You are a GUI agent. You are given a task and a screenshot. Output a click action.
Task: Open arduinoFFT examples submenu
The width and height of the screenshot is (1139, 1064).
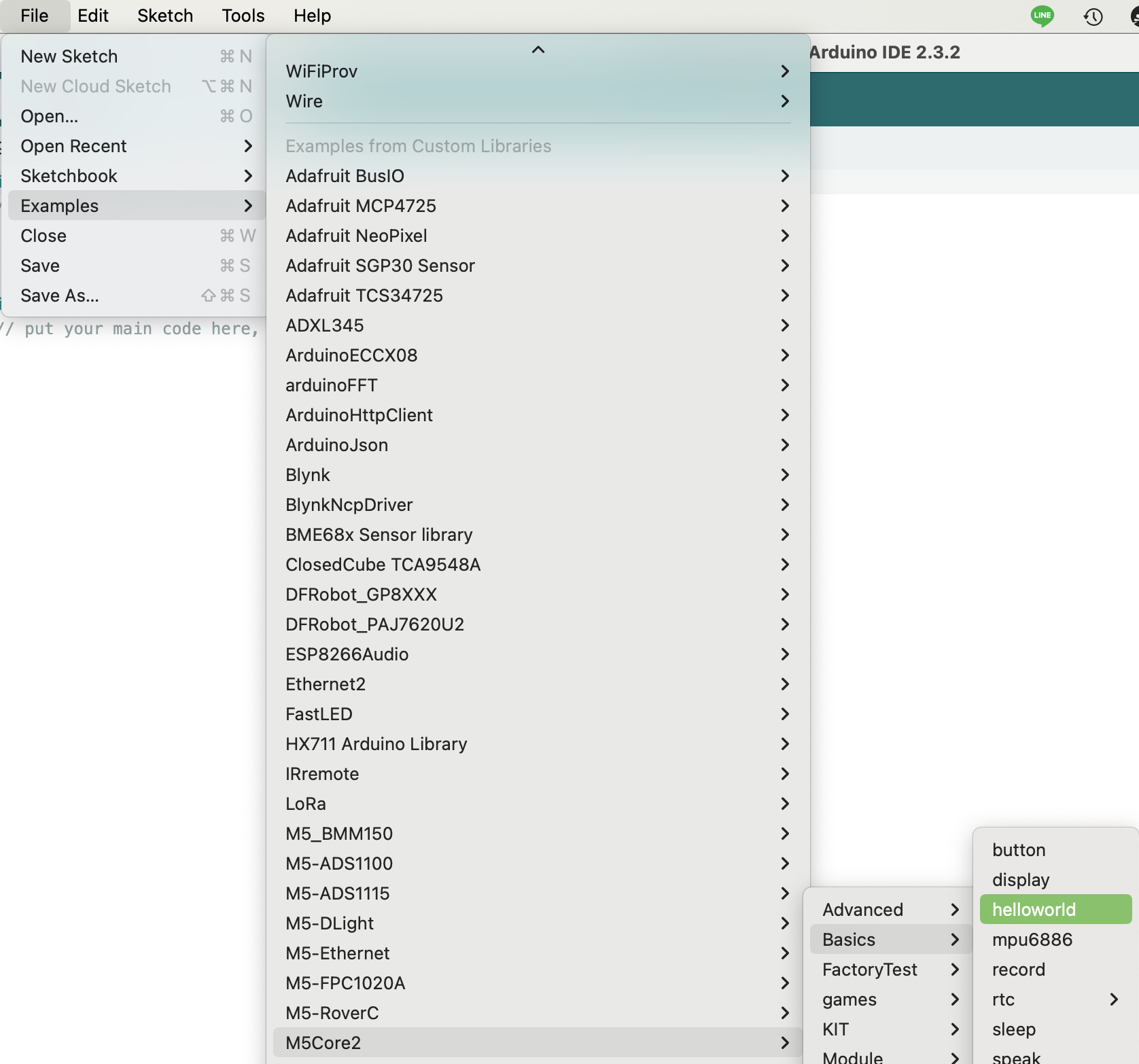538,385
